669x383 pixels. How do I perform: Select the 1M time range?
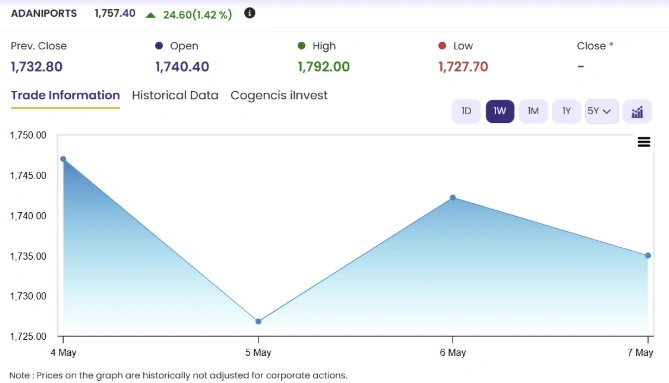[x=533, y=111]
